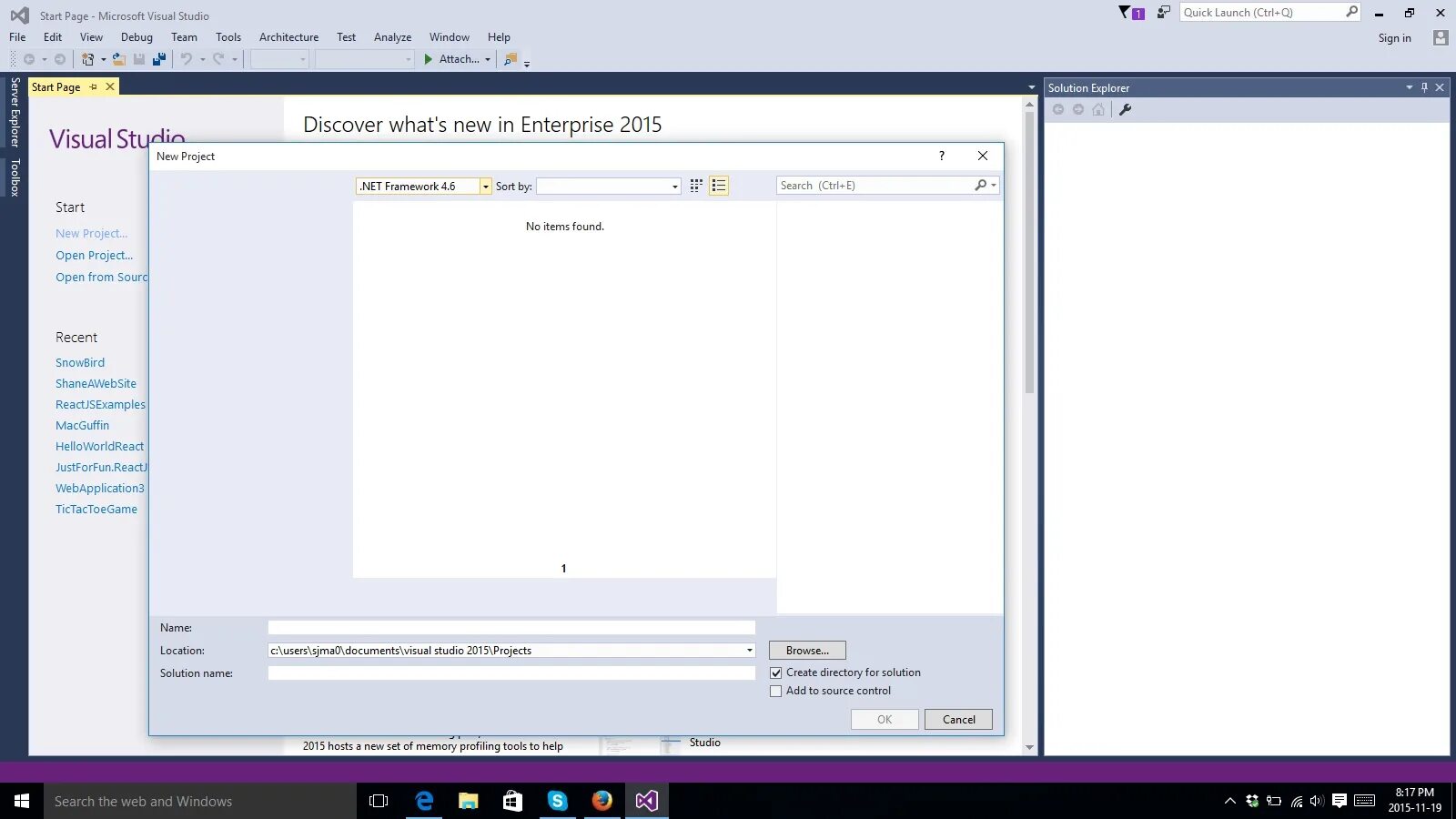Enable Add to source control checkbox
The image size is (1456, 819).
click(776, 692)
